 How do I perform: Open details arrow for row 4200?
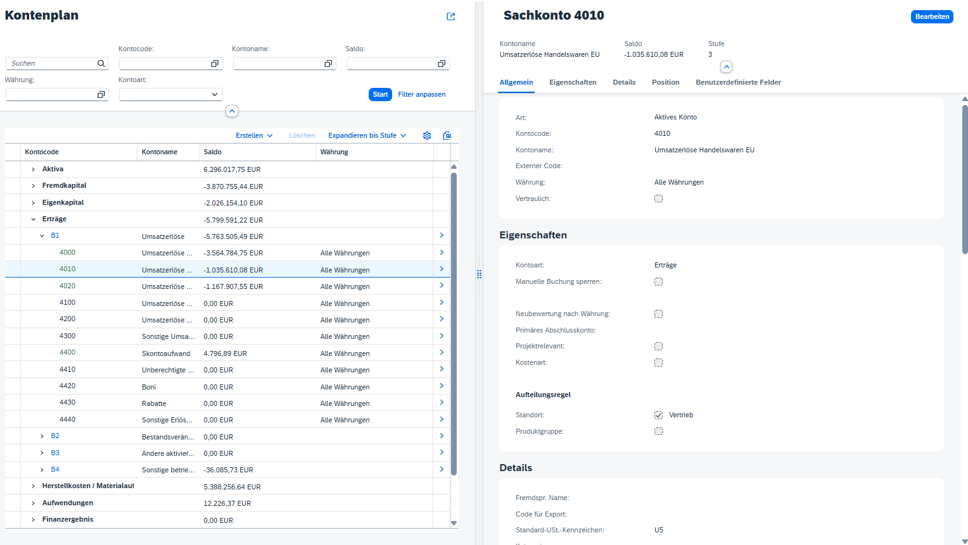(441, 319)
